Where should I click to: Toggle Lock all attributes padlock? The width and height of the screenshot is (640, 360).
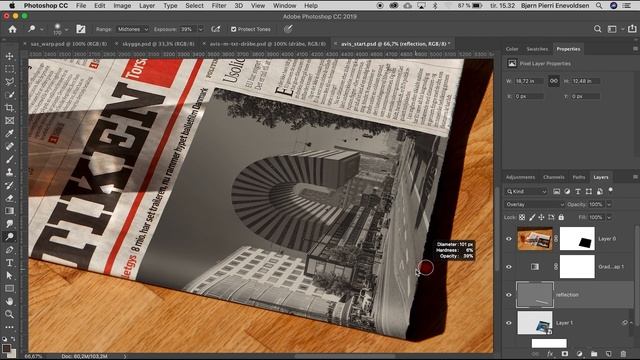pos(561,218)
